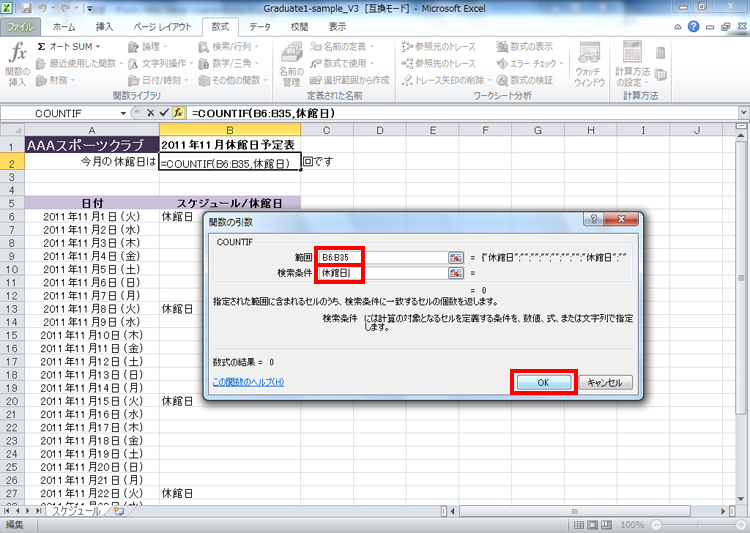Open the Math/Trig (数学/三角) functions menu
Viewport: 750px width, 533px height.
229,63
